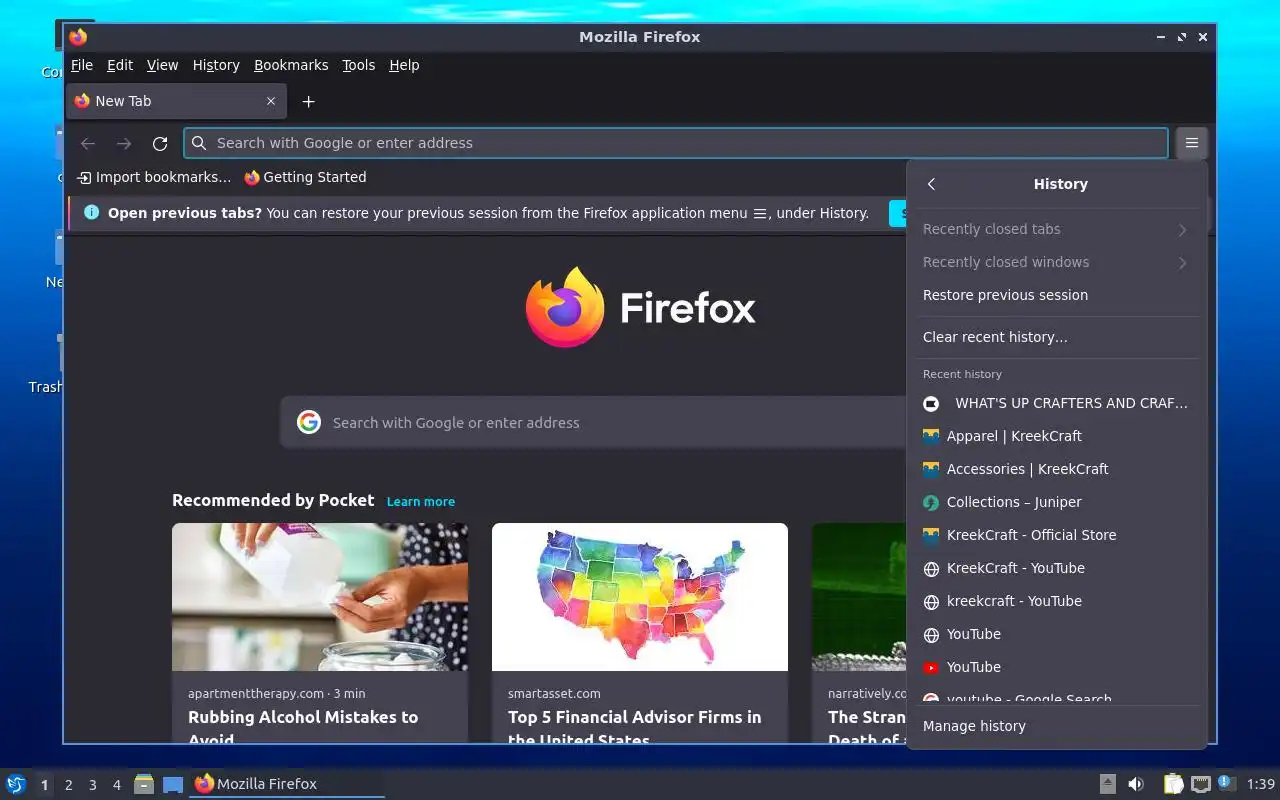Open the taskbar start menu icon
The height and width of the screenshot is (800, 1280).
tap(16, 784)
